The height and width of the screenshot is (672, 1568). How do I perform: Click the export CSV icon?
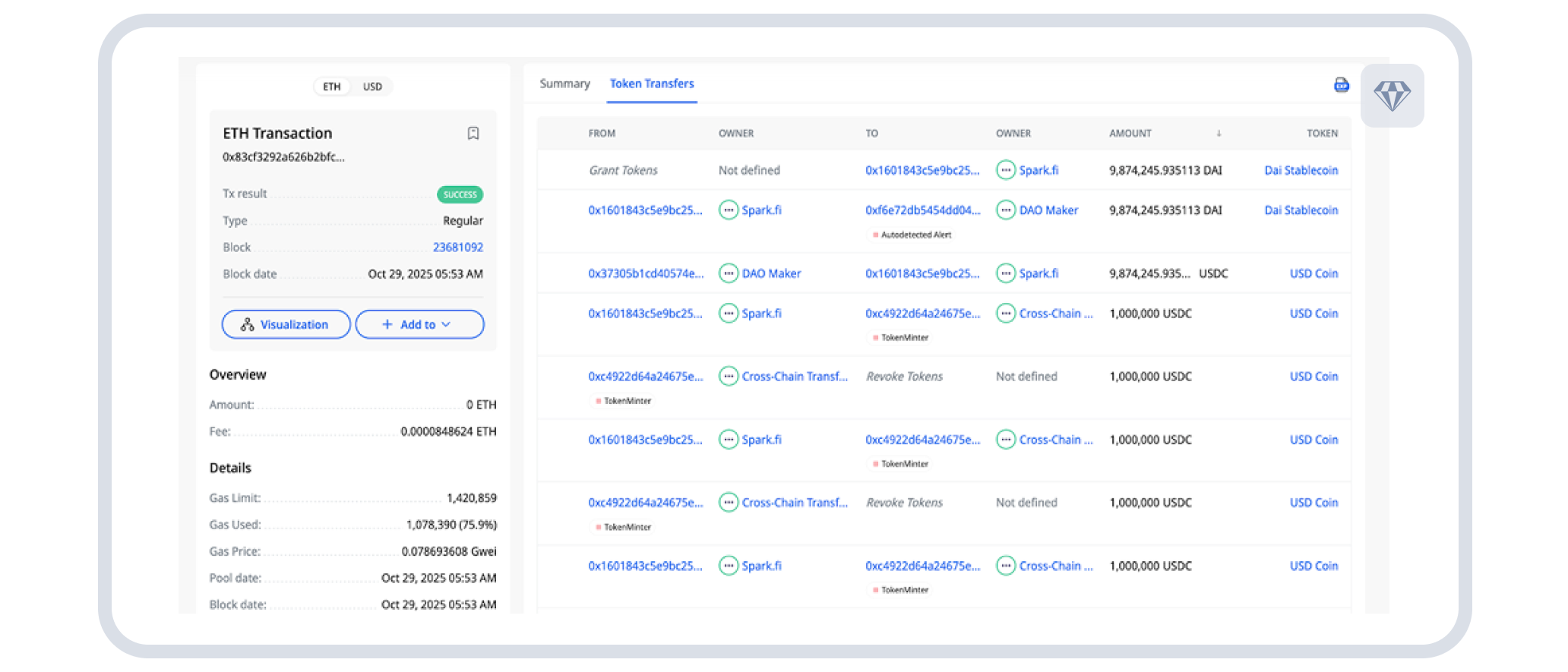point(1342,85)
